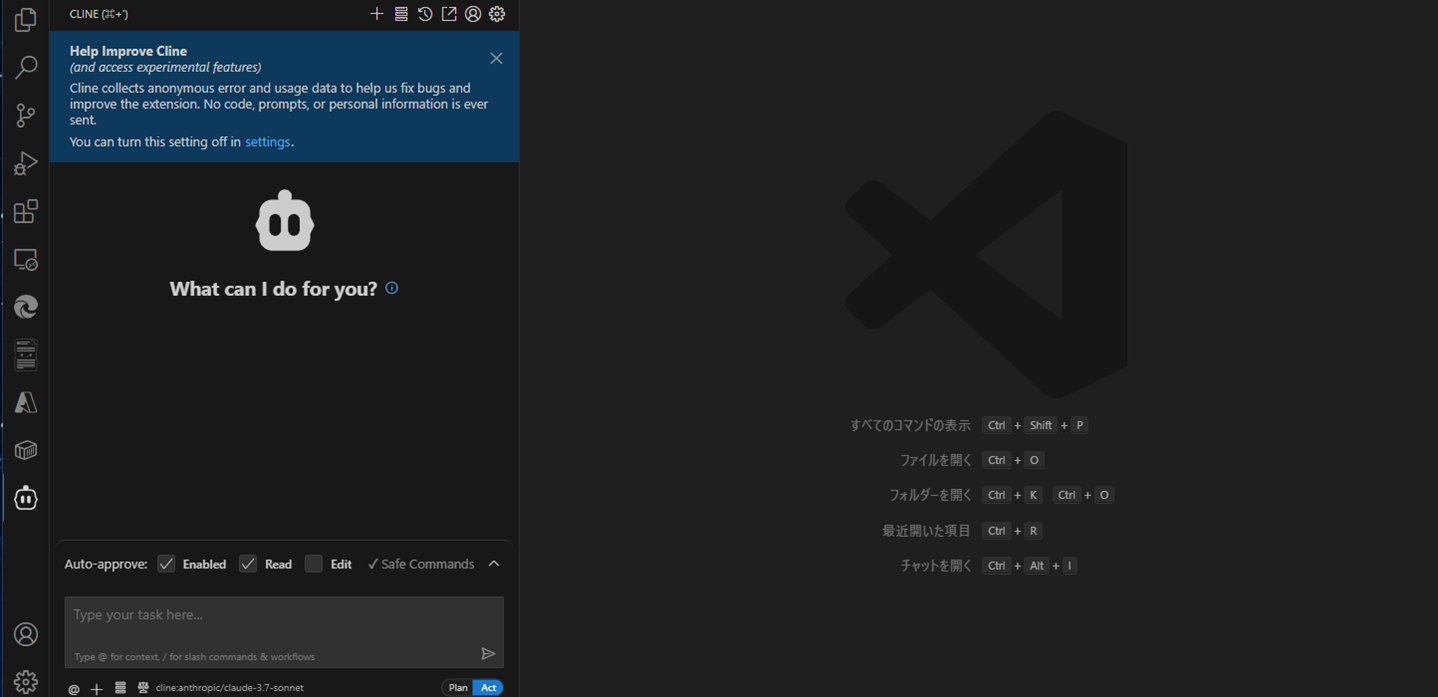1438x697 pixels.
Task: Open the Source Control view
Action: 26,115
